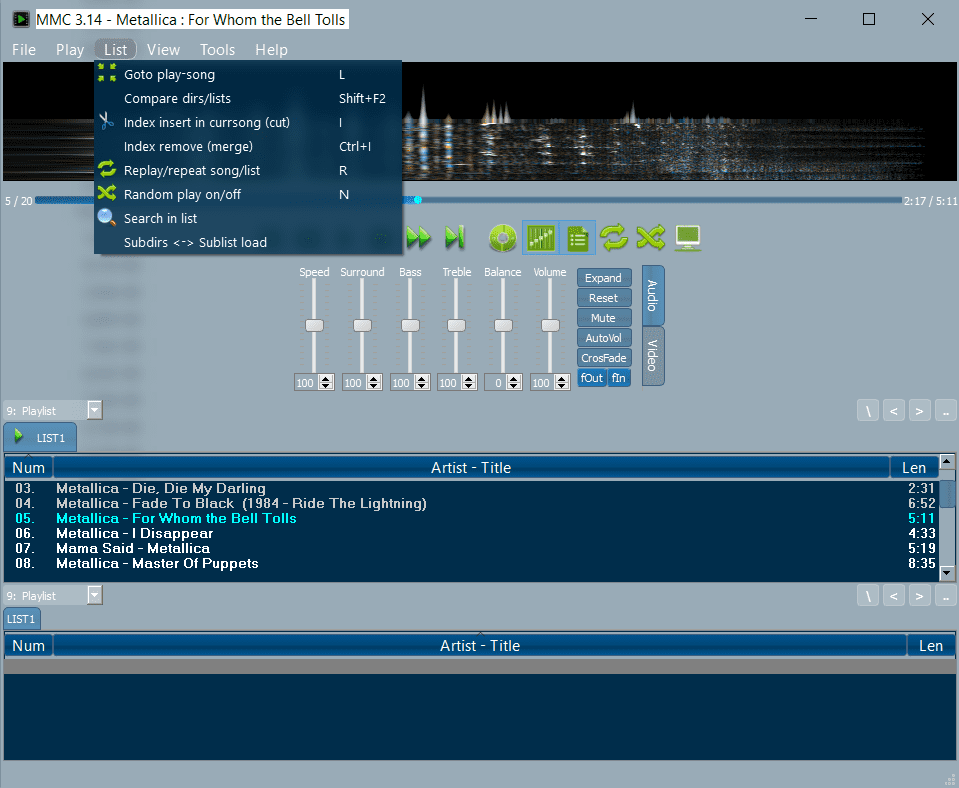Select Metallica - Master Of Puppets row
The image size is (959, 788).
[x=471, y=563]
